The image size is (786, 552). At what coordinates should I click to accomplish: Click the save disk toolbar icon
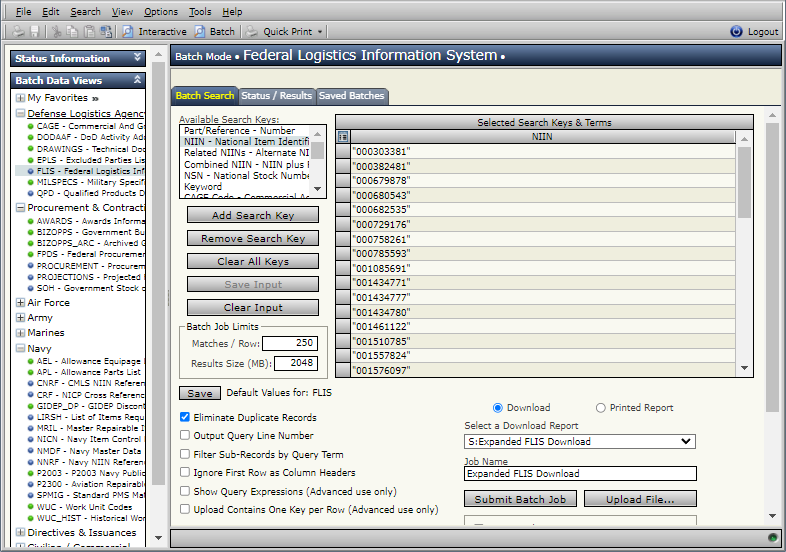coord(35,32)
